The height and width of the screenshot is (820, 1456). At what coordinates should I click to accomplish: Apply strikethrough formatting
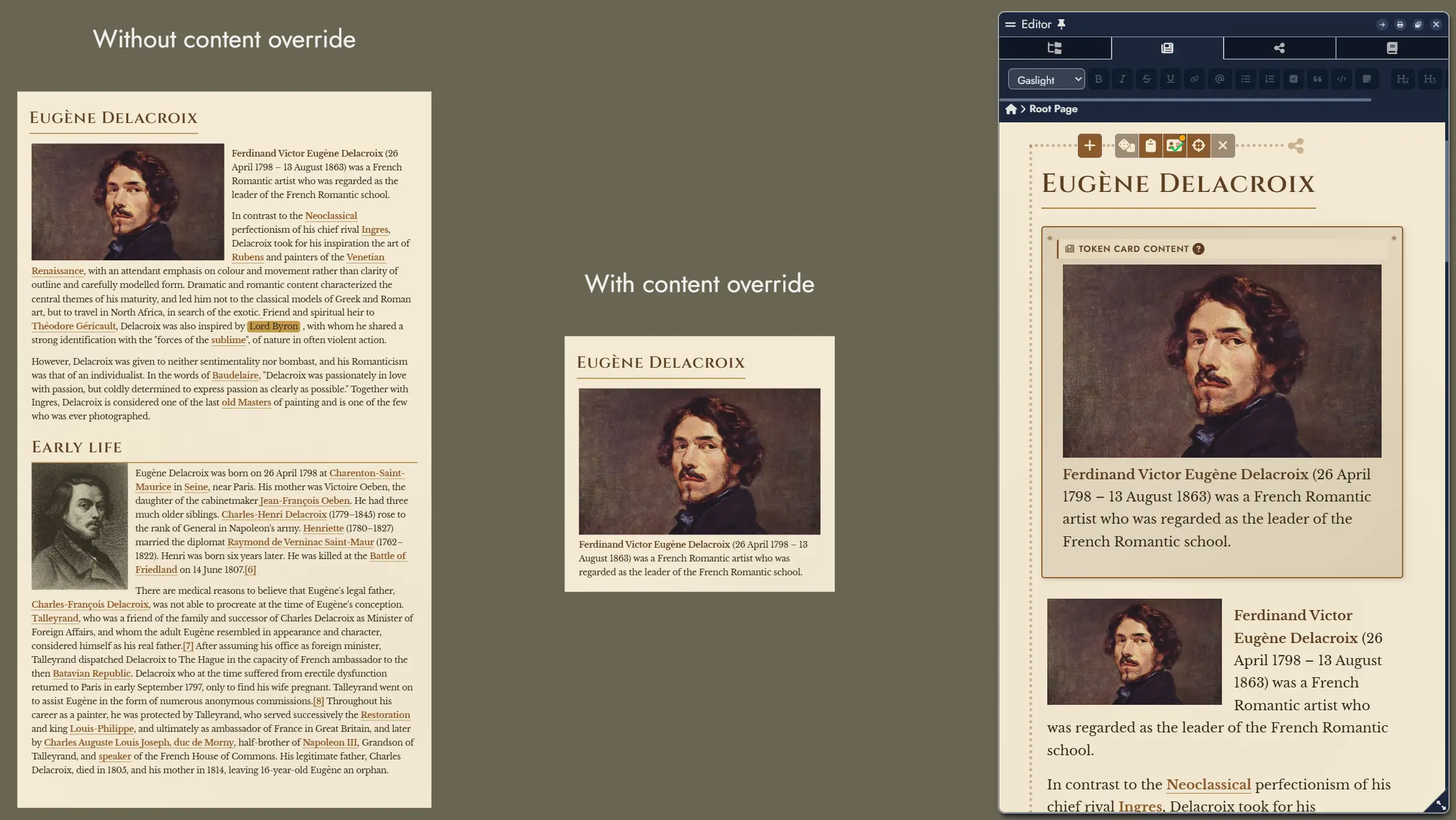1147,79
